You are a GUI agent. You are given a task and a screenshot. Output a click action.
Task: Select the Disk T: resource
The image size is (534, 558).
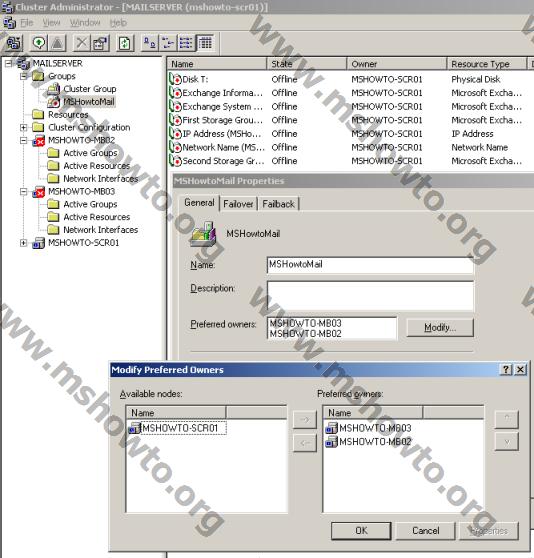pos(195,79)
